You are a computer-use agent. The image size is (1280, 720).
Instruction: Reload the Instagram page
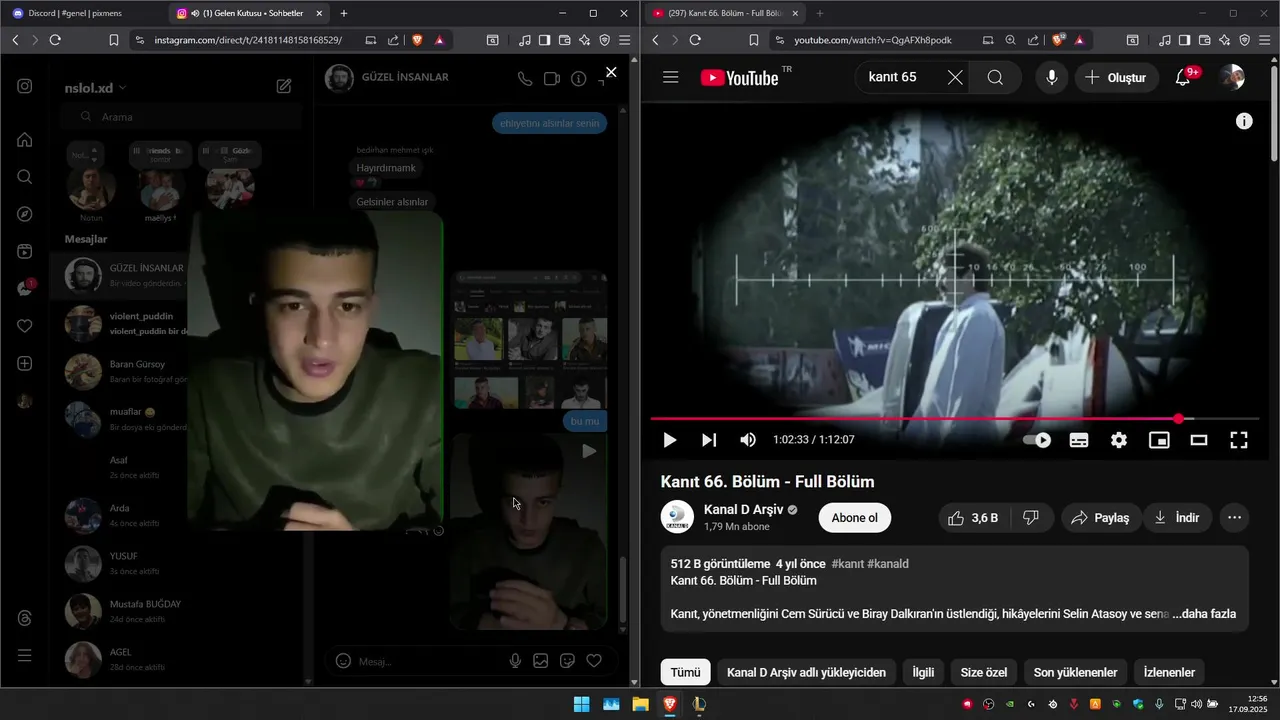pyautogui.click(x=56, y=40)
